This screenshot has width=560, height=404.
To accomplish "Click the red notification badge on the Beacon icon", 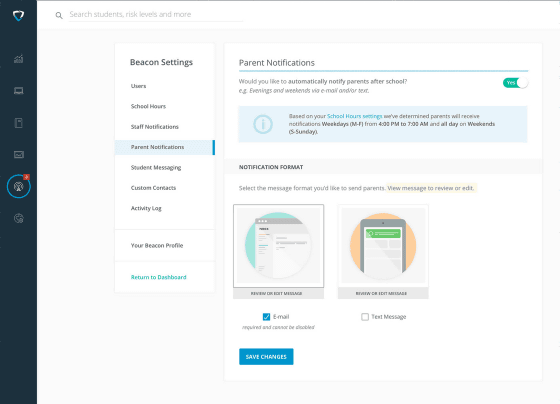I will click(26, 177).
